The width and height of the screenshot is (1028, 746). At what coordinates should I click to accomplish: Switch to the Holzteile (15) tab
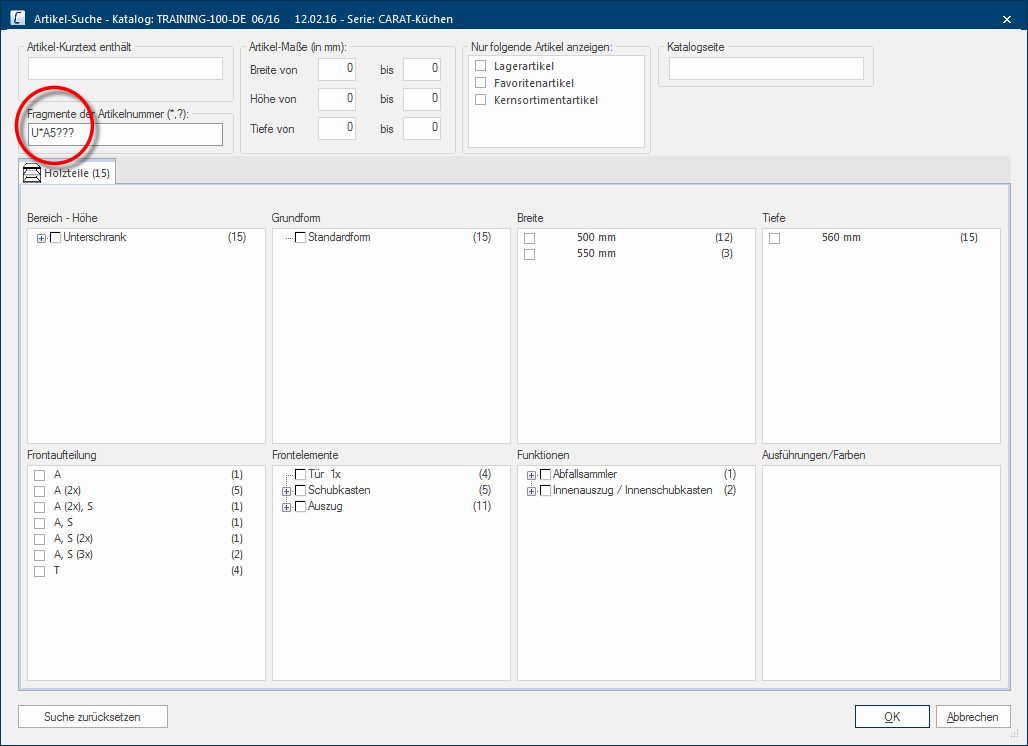pos(68,173)
